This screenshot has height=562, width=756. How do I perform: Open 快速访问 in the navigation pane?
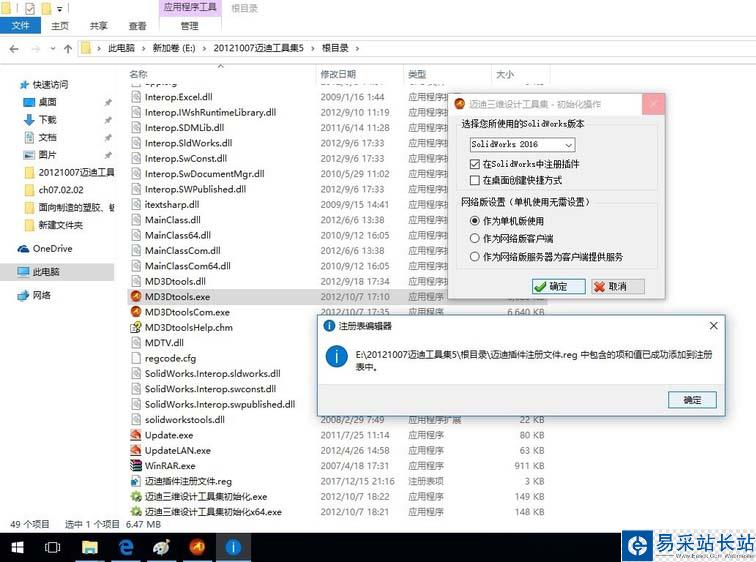point(50,85)
